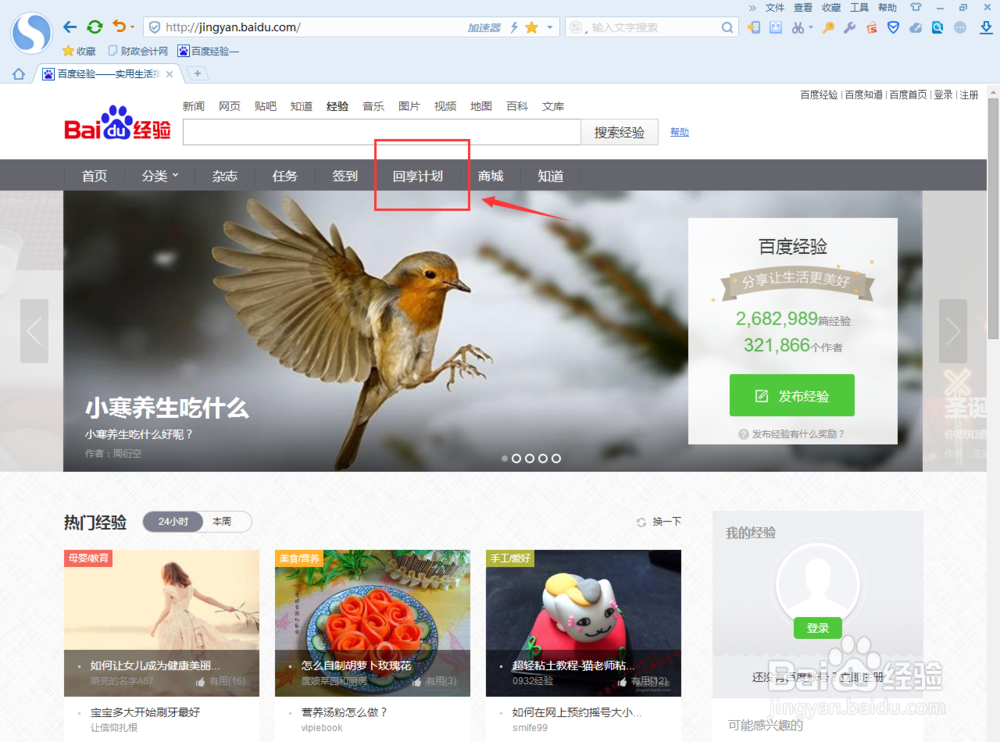Viewport: 1000px width, 742px height.
Task: Click the skin shirt icon near the window controls
Action: click(916, 8)
